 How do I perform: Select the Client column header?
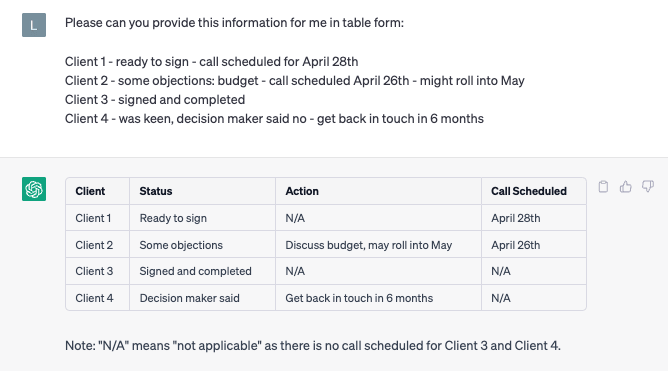(x=98, y=191)
